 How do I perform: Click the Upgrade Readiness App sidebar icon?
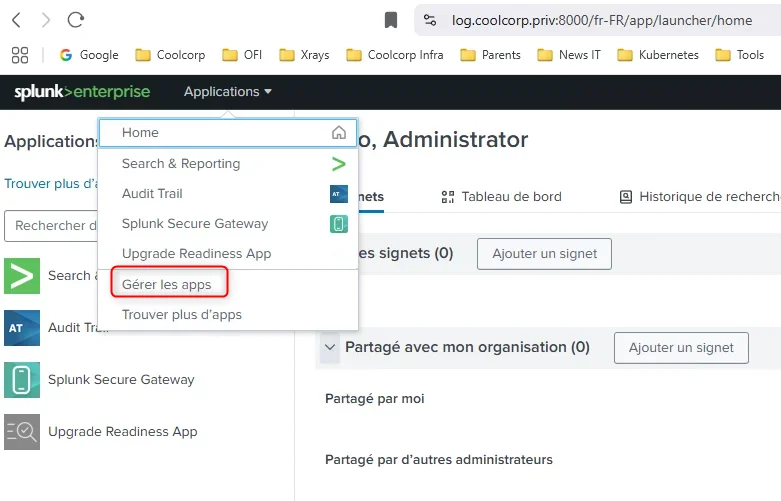click(22, 432)
